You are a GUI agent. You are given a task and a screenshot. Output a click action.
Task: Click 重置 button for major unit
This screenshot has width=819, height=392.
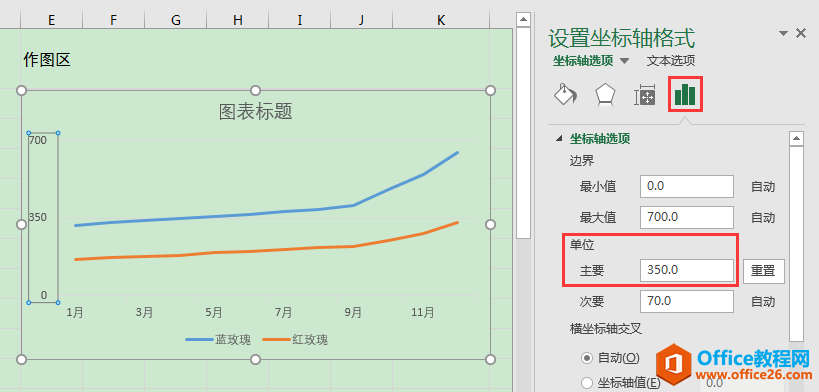tap(764, 271)
